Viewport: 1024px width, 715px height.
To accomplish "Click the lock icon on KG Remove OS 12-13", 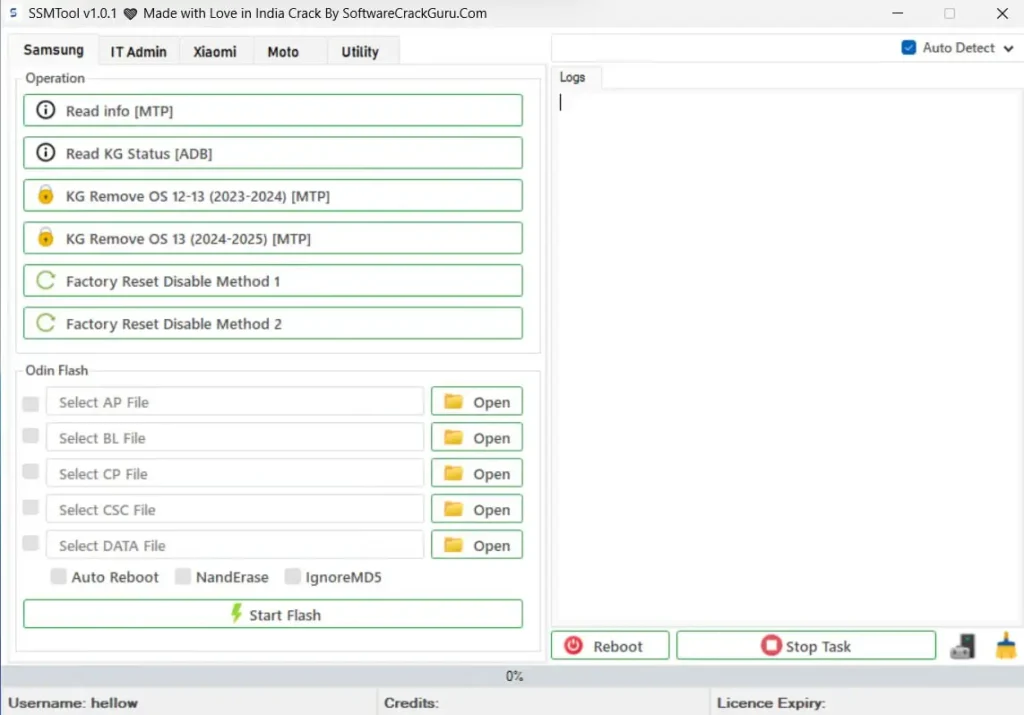I will tap(45, 196).
